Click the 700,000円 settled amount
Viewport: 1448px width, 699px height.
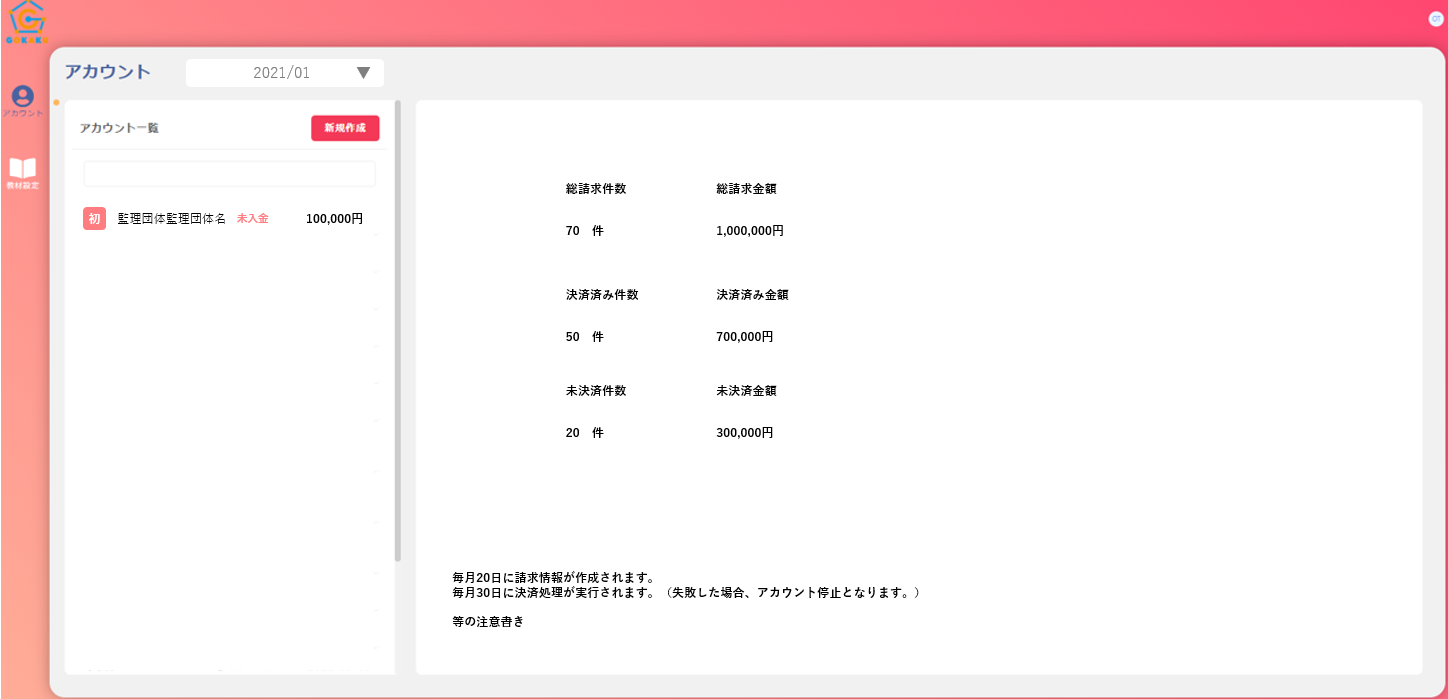coord(745,337)
